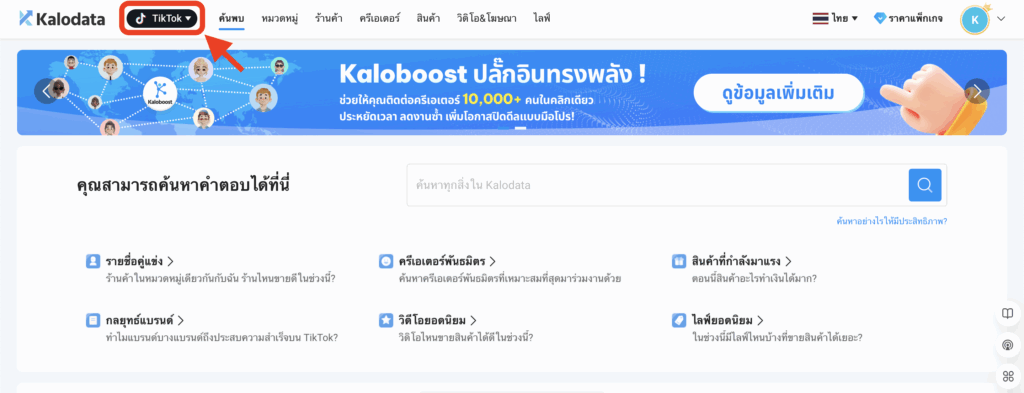Open the headset support floating icon
1024x393 pixels.
pyautogui.click(x=1008, y=344)
